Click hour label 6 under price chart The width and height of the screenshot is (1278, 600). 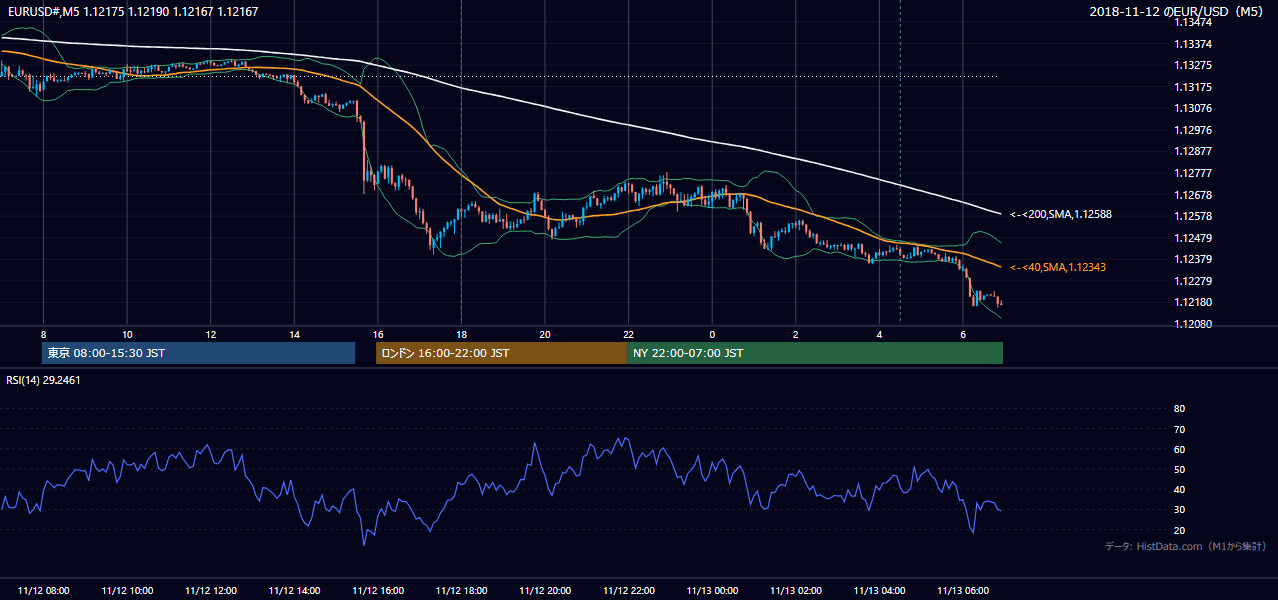(963, 334)
